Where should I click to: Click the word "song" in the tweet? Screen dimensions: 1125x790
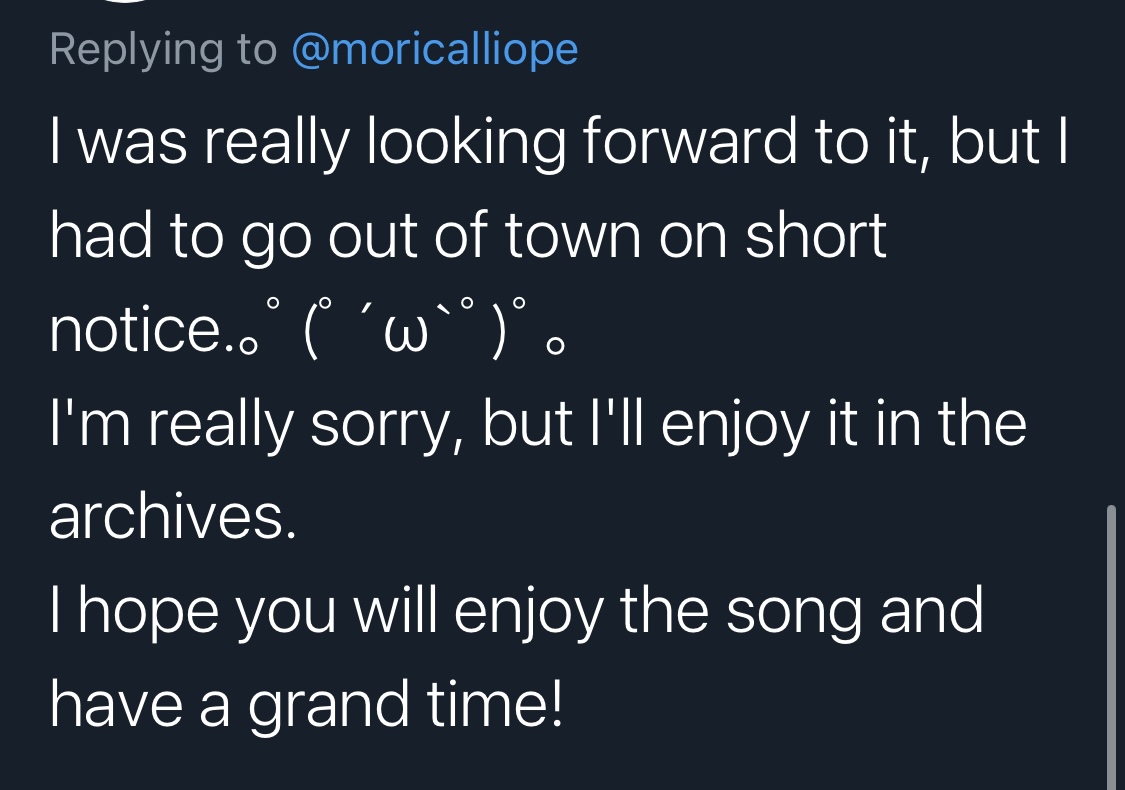[x=794, y=613]
